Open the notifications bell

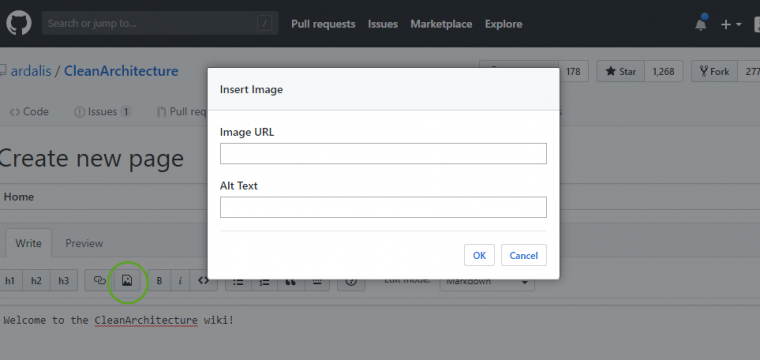pyautogui.click(x=700, y=24)
